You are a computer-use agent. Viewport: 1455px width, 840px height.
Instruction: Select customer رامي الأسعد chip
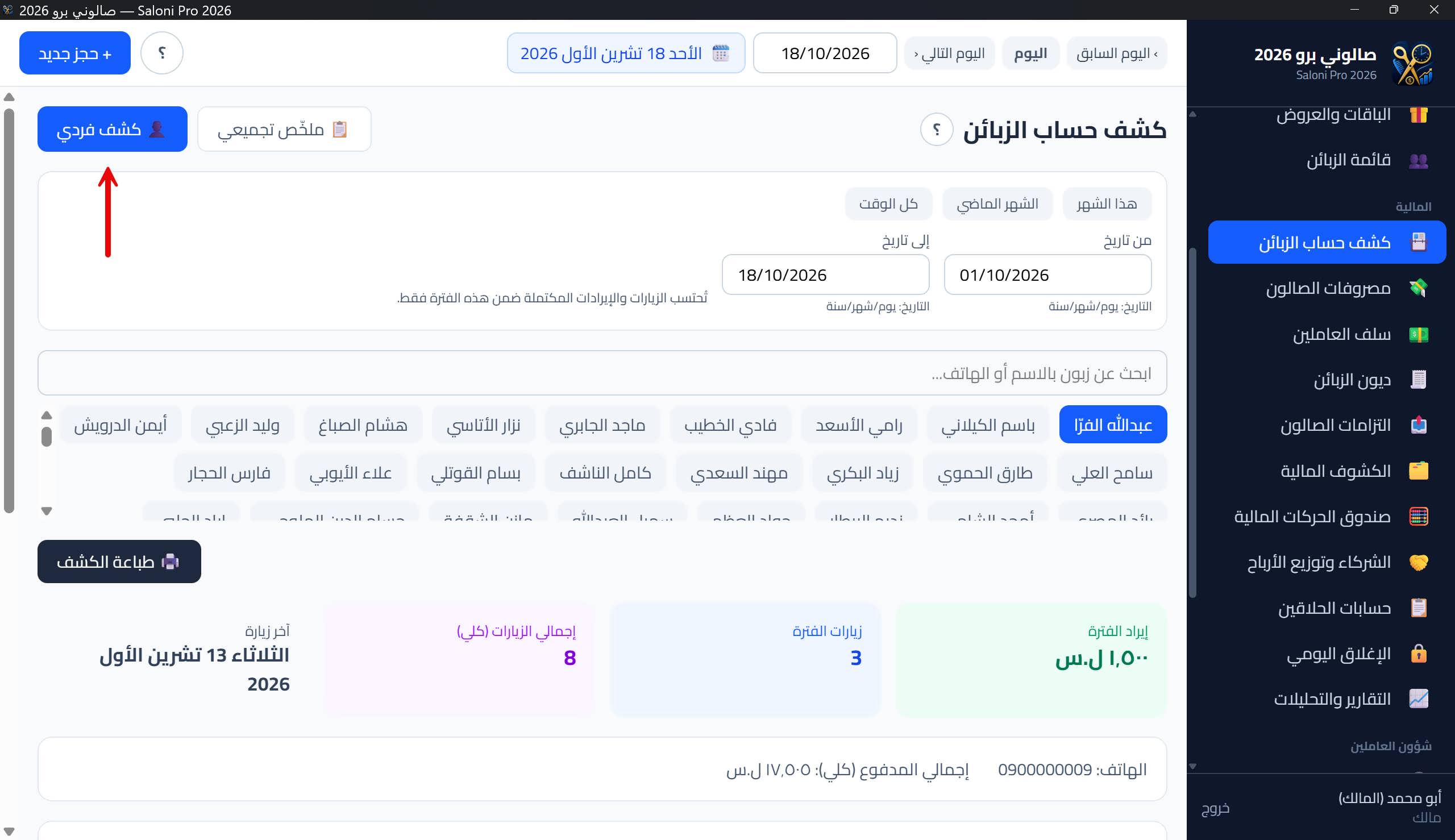858,425
